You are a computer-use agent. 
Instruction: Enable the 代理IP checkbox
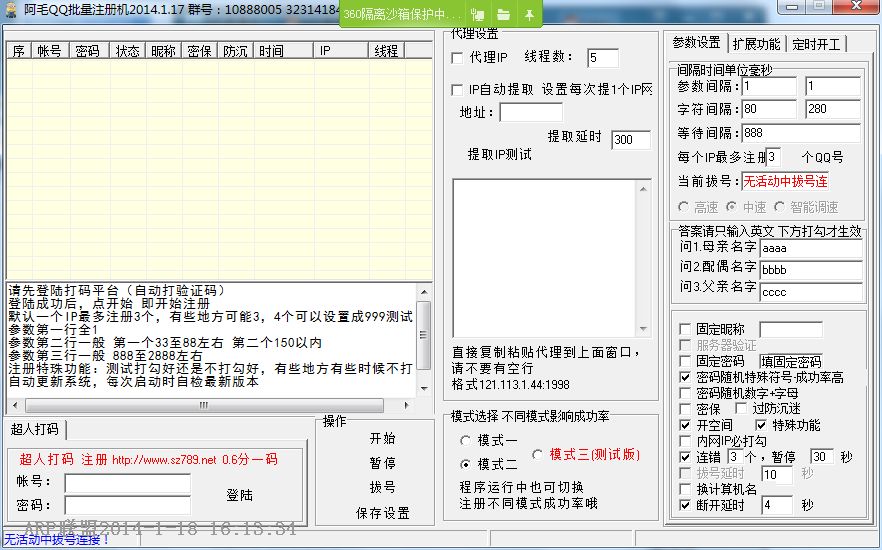[457, 58]
